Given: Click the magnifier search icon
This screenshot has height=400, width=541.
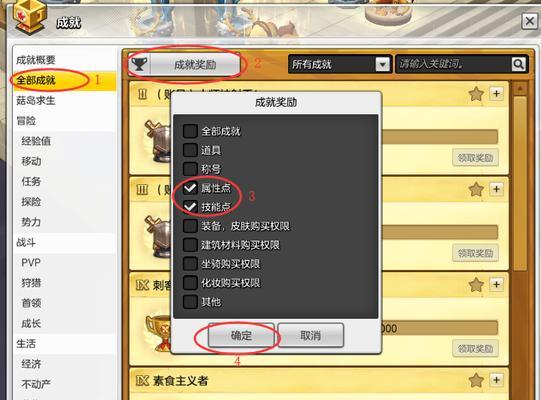Looking at the screenshot, I should click(x=518, y=64).
